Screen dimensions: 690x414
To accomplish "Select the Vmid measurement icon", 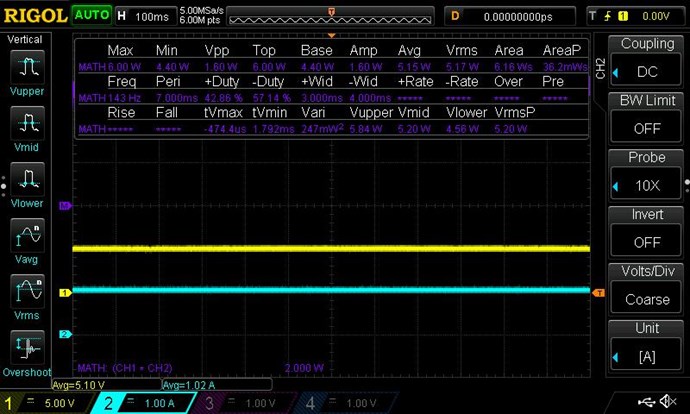I will [x=27, y=123].
